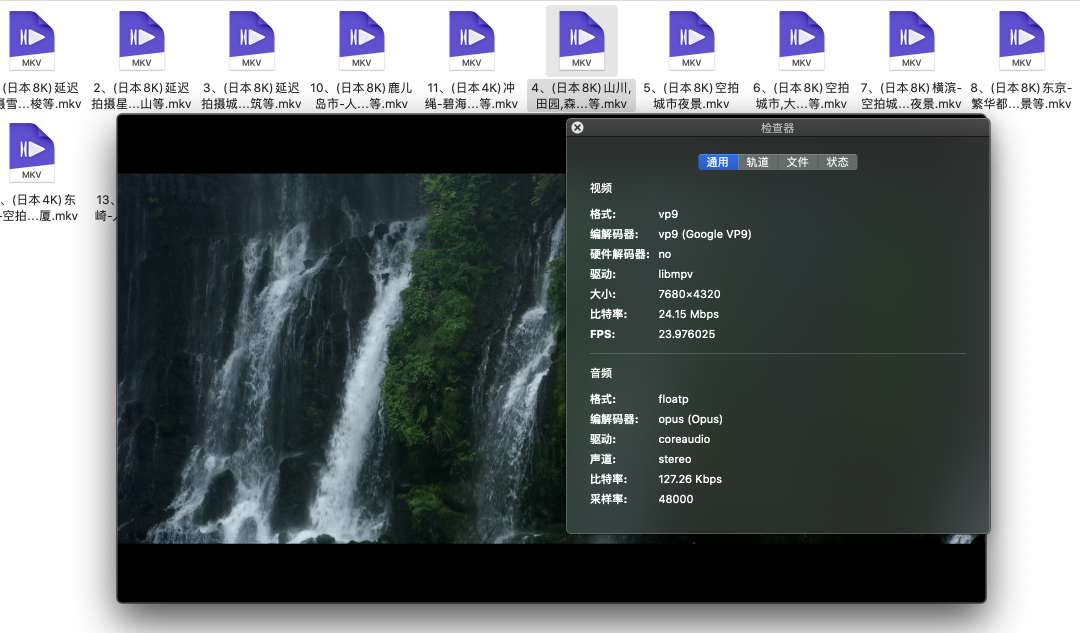1080x633 pixels.
Task: Click the waterfall video playback area
Action: 341,358
